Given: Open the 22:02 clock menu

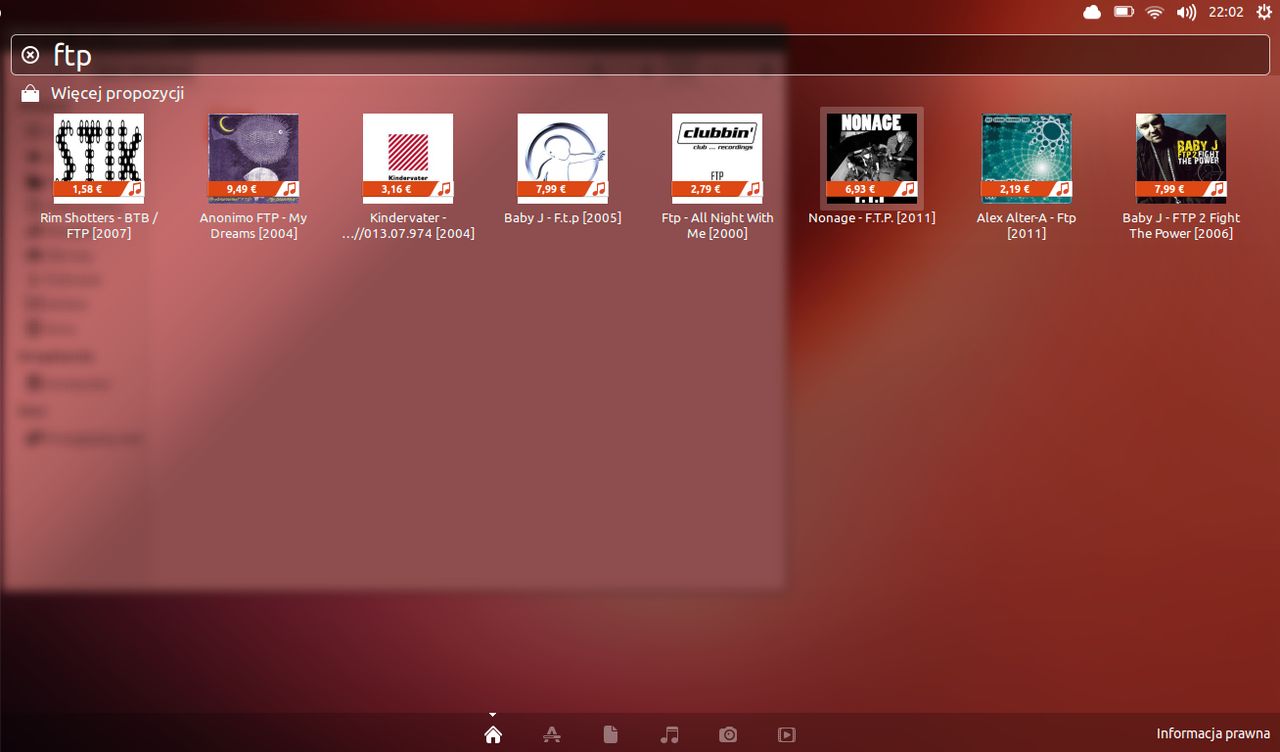Looking at the screenshot, I should [1225, 12].
